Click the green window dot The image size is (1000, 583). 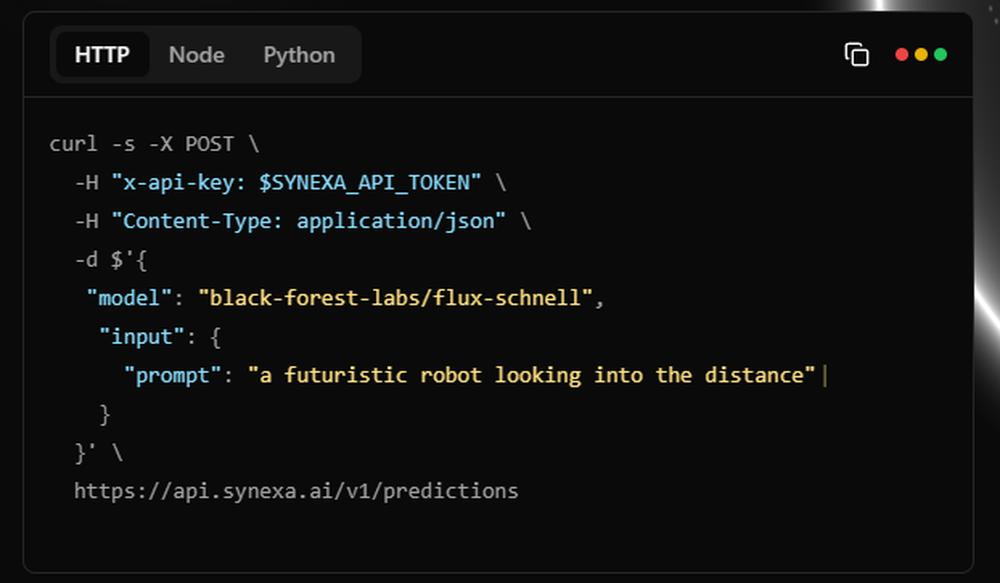pos(940,55)
